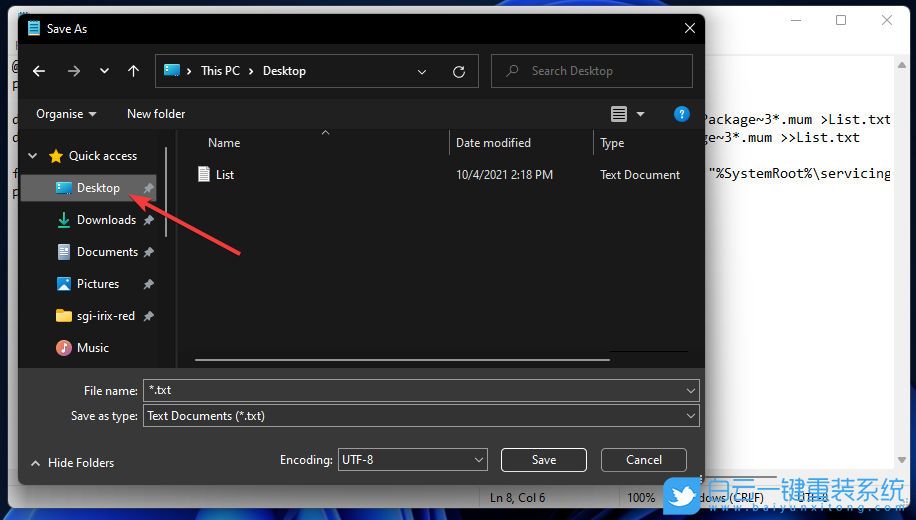Click the pin icon beside Documents
Image resolution: width=916 pixels, height=520 pixels.
click(x=149, y=252)
